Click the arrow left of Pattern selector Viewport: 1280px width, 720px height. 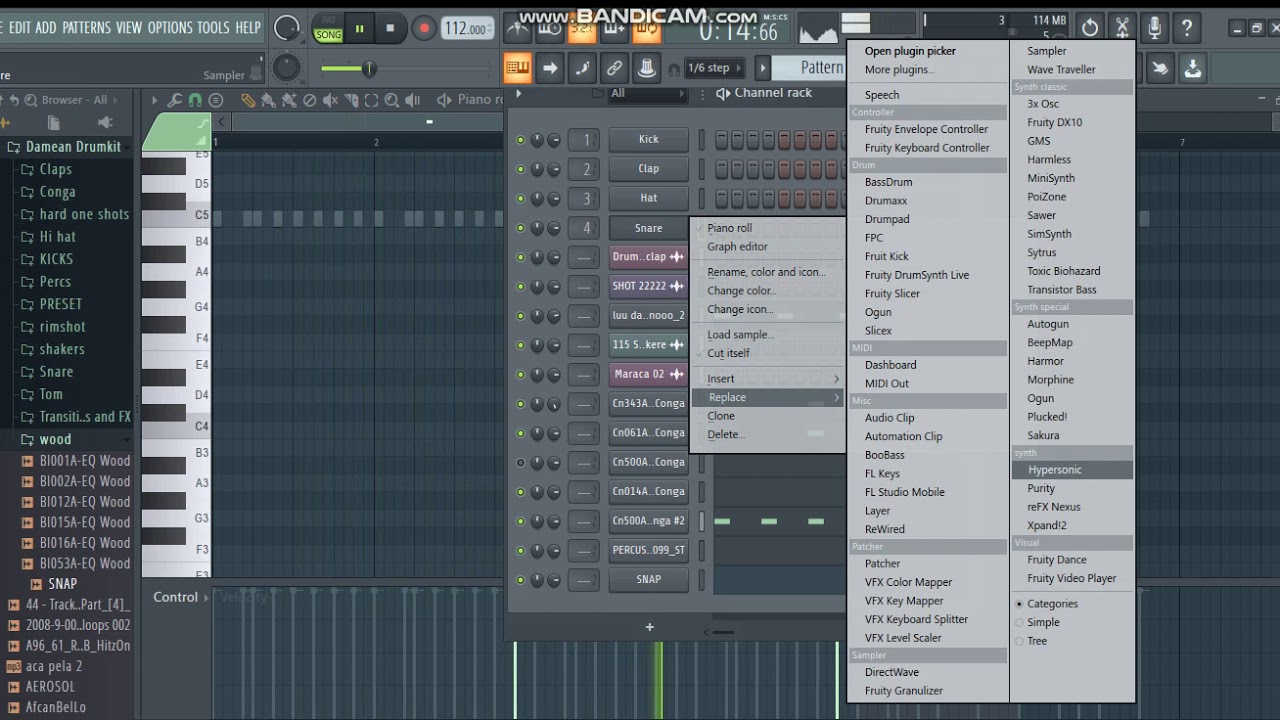[x=763, y=68]
